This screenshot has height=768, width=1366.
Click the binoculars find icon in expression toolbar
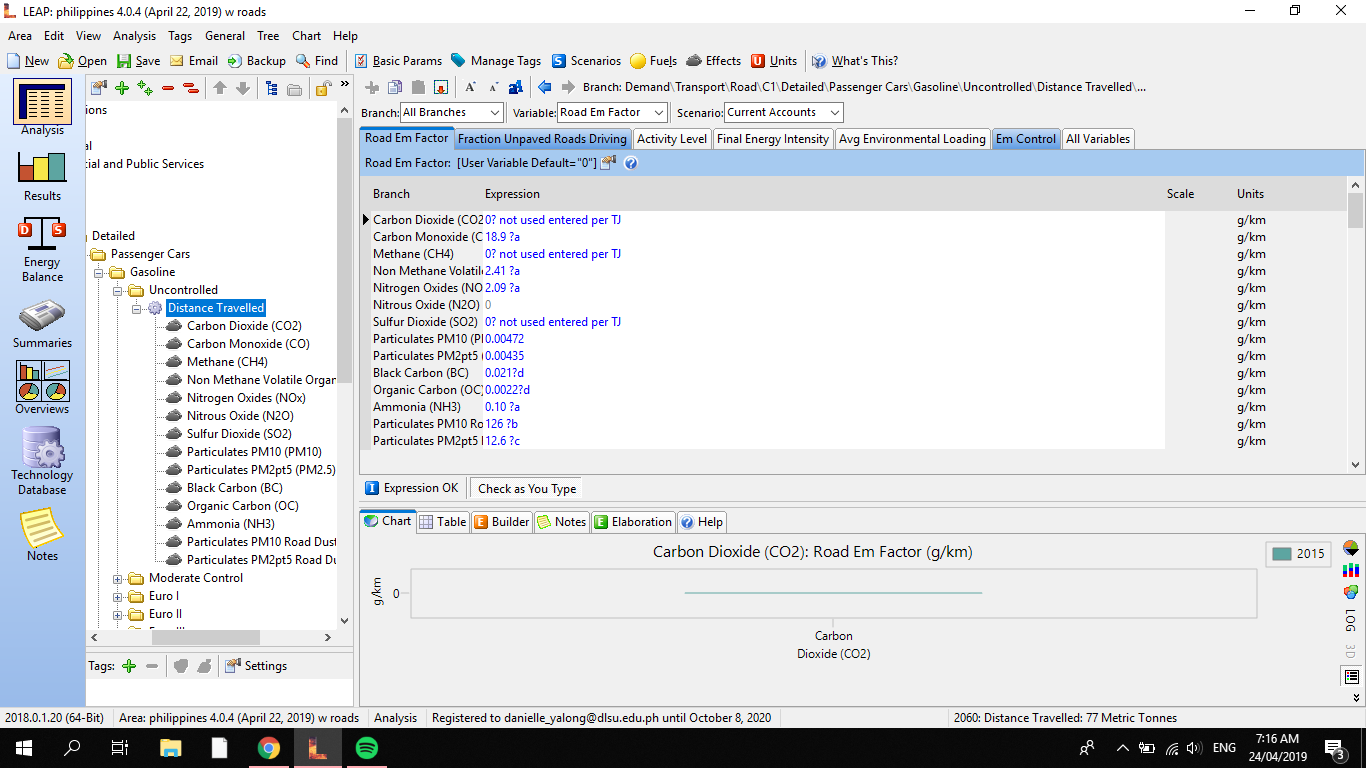(516, 87)
